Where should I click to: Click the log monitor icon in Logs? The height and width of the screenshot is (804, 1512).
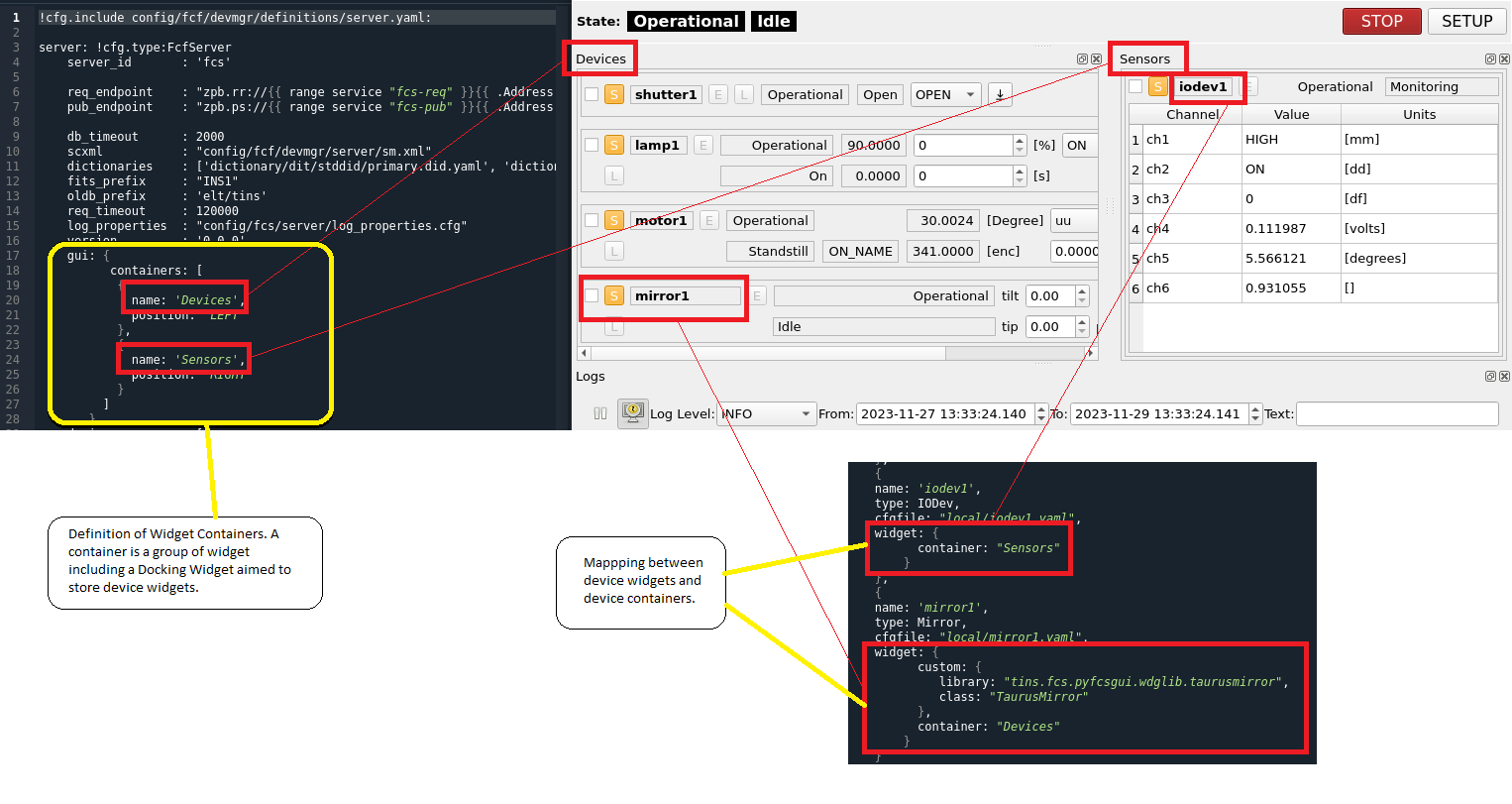click(x=632, y=413)
